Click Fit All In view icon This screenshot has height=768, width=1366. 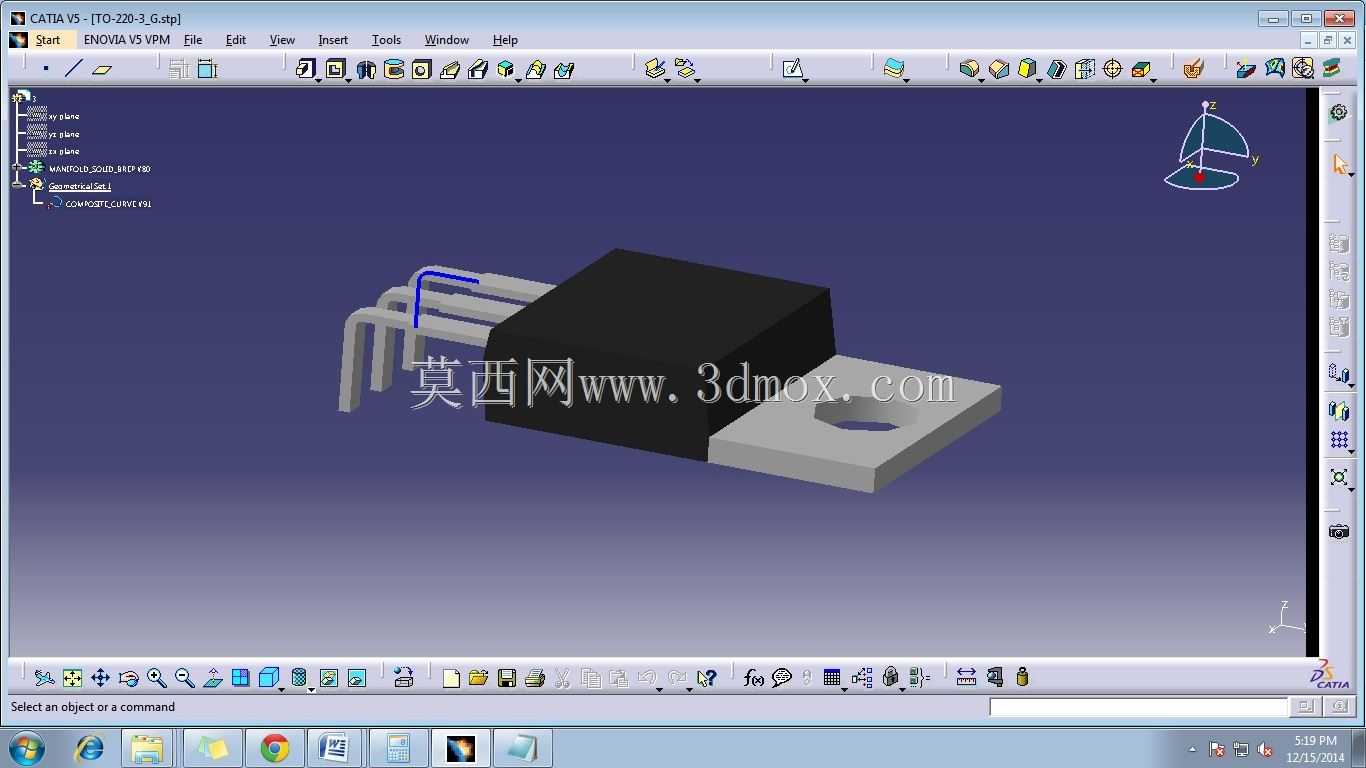[x=72, y=678]
